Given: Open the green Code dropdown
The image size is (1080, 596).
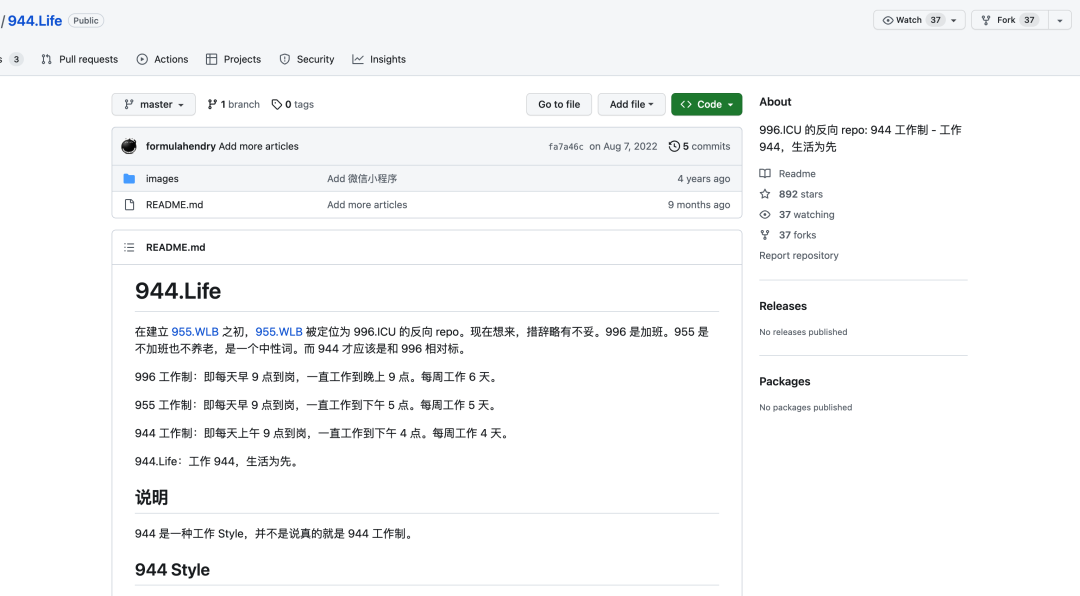Looking at the screenshot, I should coord(707,104).
